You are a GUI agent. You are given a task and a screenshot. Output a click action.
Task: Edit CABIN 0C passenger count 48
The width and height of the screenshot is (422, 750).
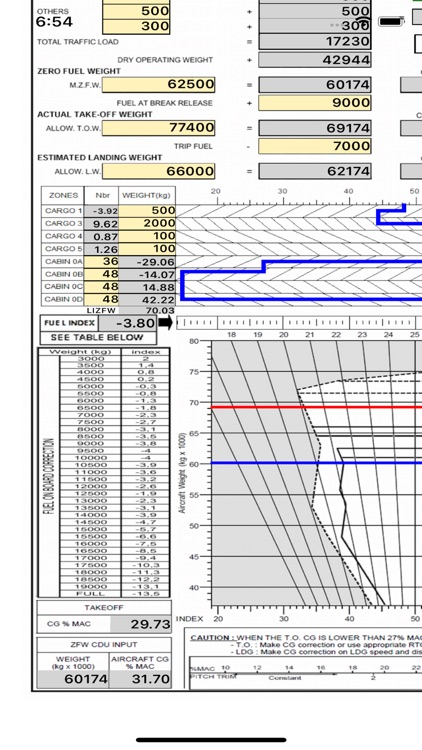point(101,287)
